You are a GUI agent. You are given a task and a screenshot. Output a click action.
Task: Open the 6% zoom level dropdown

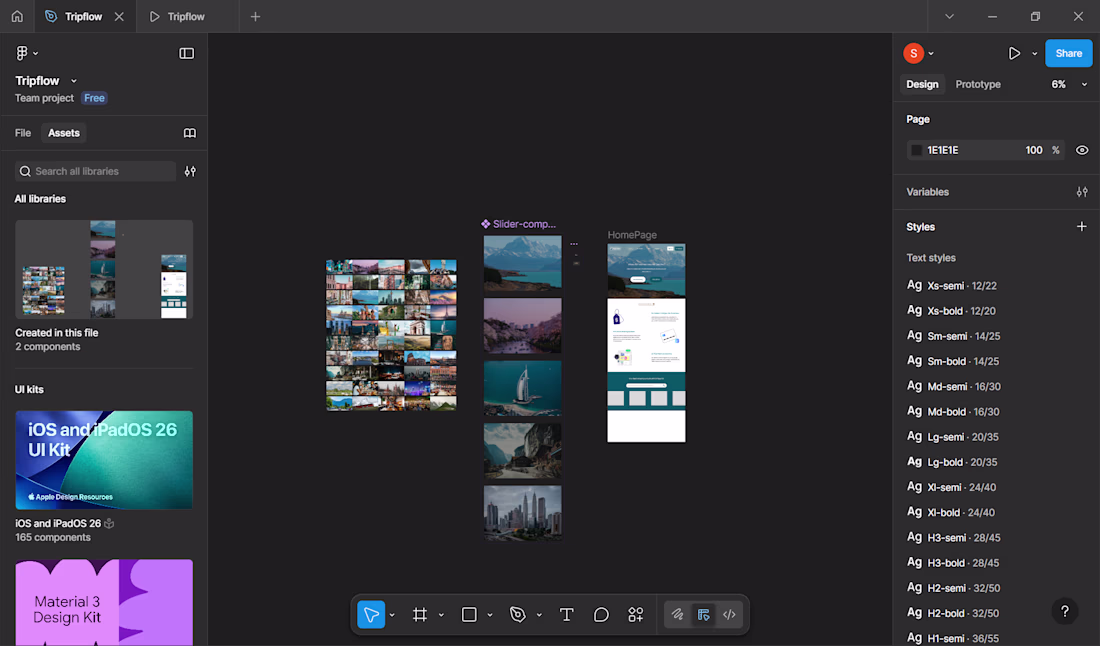1069,84
